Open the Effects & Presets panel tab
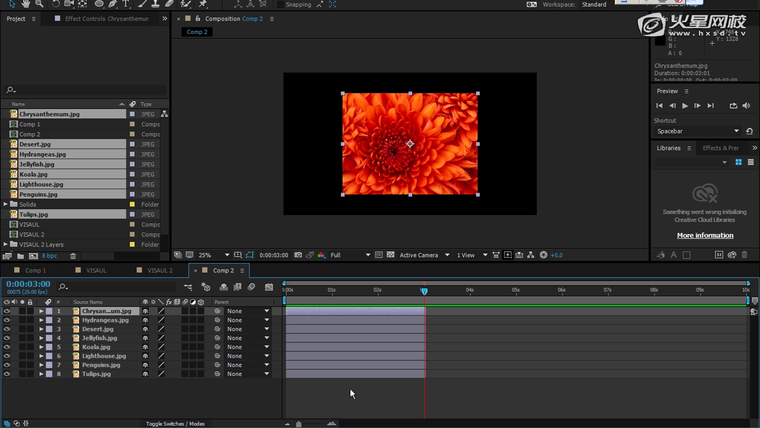 point(720,148)
